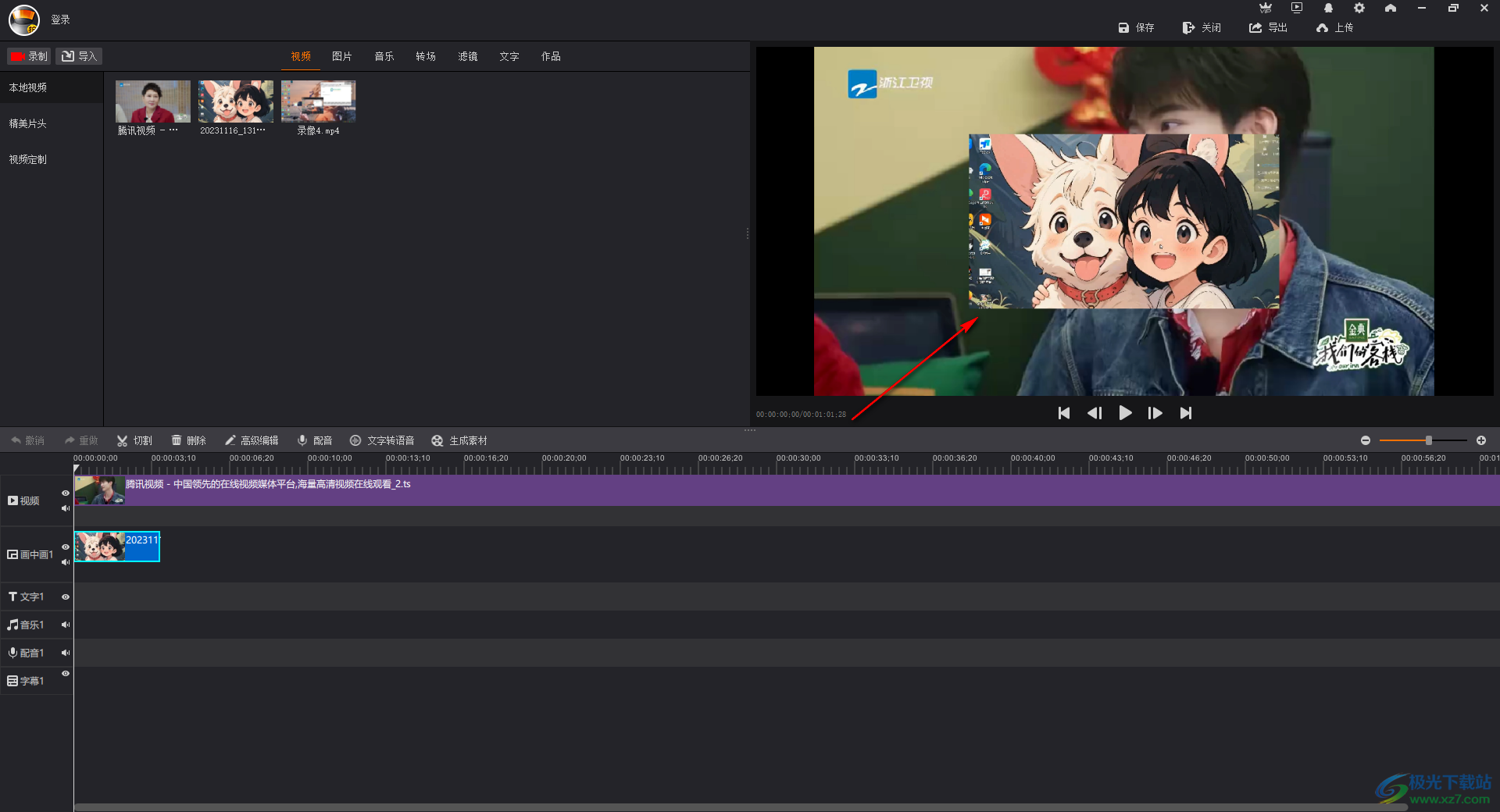1500x812 pixels.
Task: Switch to the 滤镜 tab
Action: [468, 56]
